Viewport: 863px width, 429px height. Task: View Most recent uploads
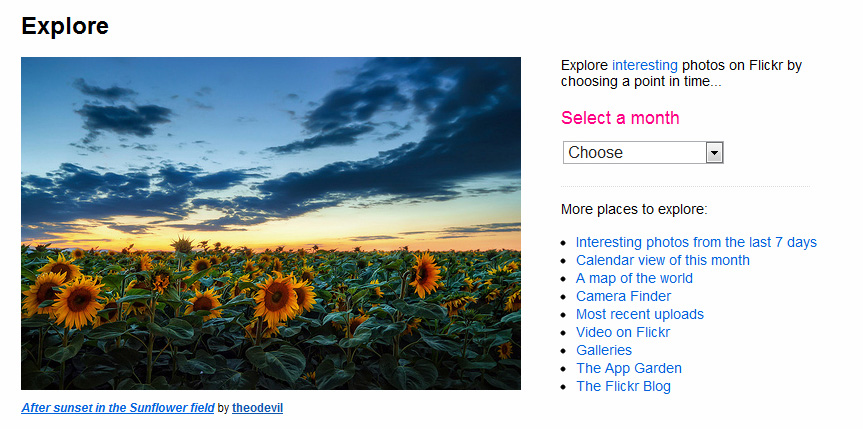[640, 314]
